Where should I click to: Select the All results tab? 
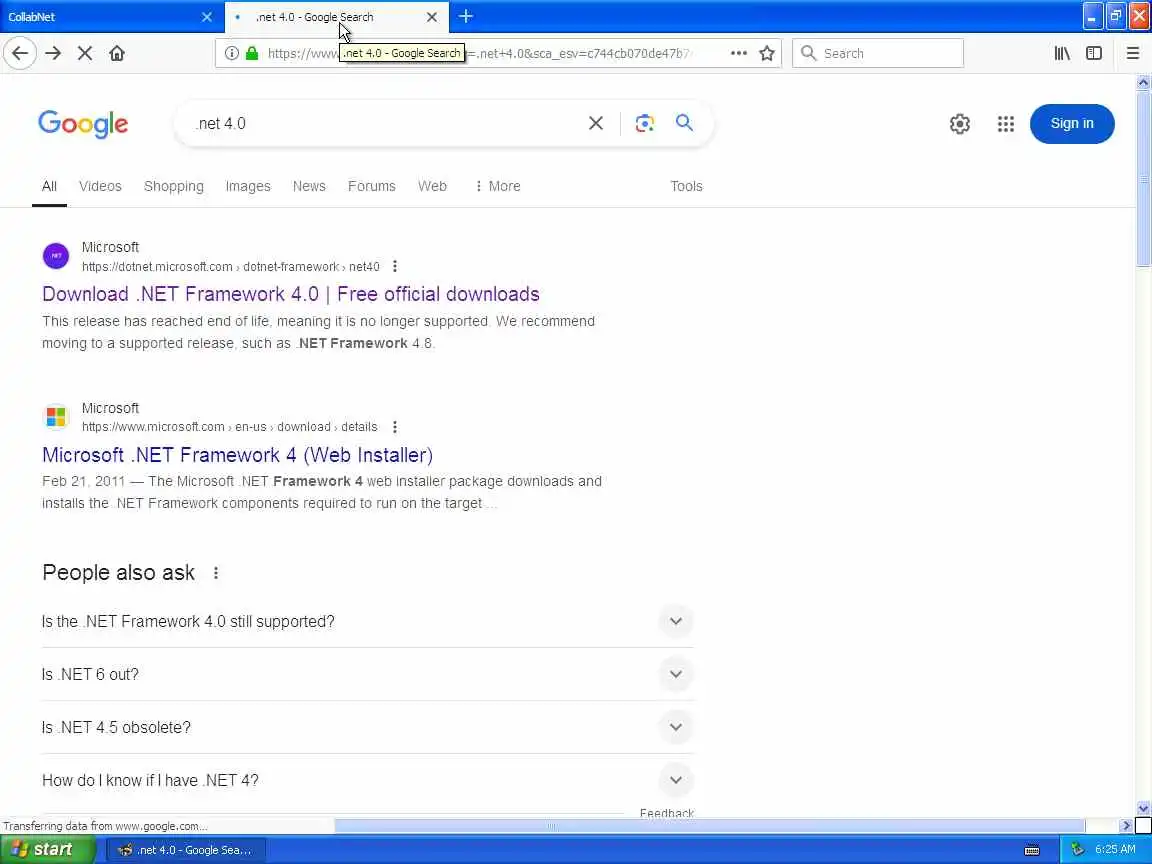pyautogui.click(x=49, y=187)
